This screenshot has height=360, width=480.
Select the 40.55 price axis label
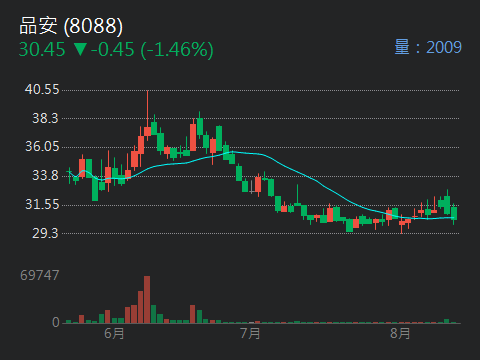click(42, 89)
